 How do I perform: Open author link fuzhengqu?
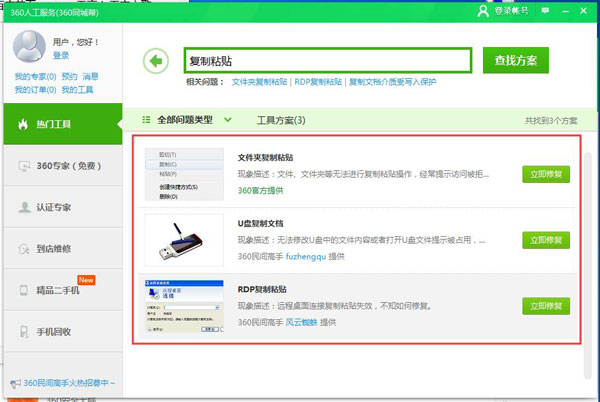pyautogui.click(x=306, y=257)
